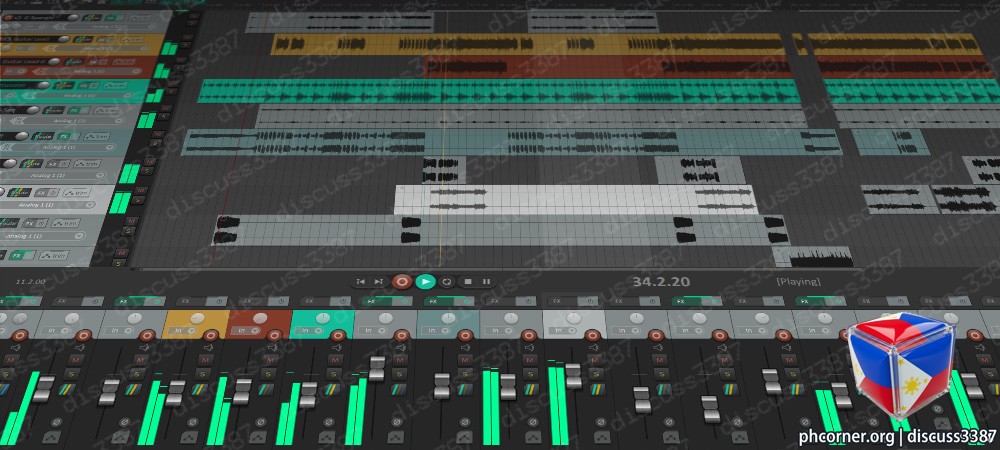Click the 11.2.00 selection time
The height and width of the screenshot is (450, 1000).
pyautogui.click(x=30, y=281)
